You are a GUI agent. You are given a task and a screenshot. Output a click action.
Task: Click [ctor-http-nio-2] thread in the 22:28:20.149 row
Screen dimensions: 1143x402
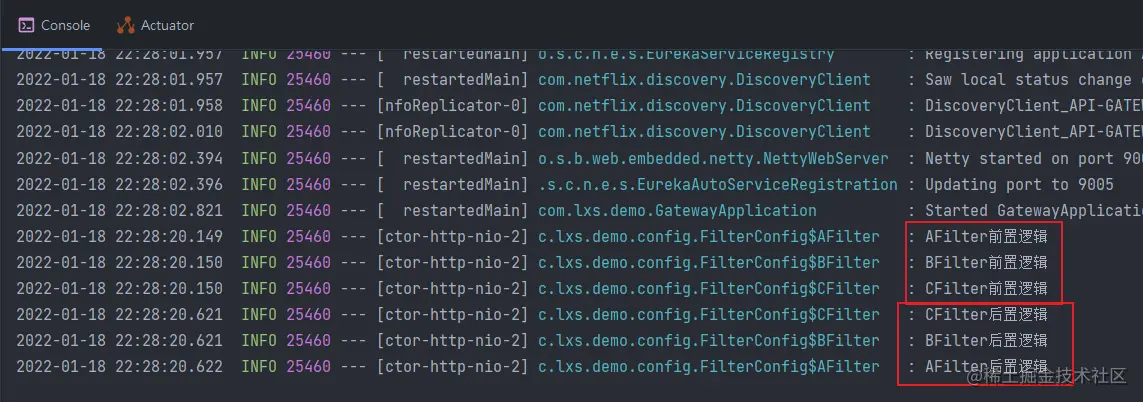(x=453, y=236)
